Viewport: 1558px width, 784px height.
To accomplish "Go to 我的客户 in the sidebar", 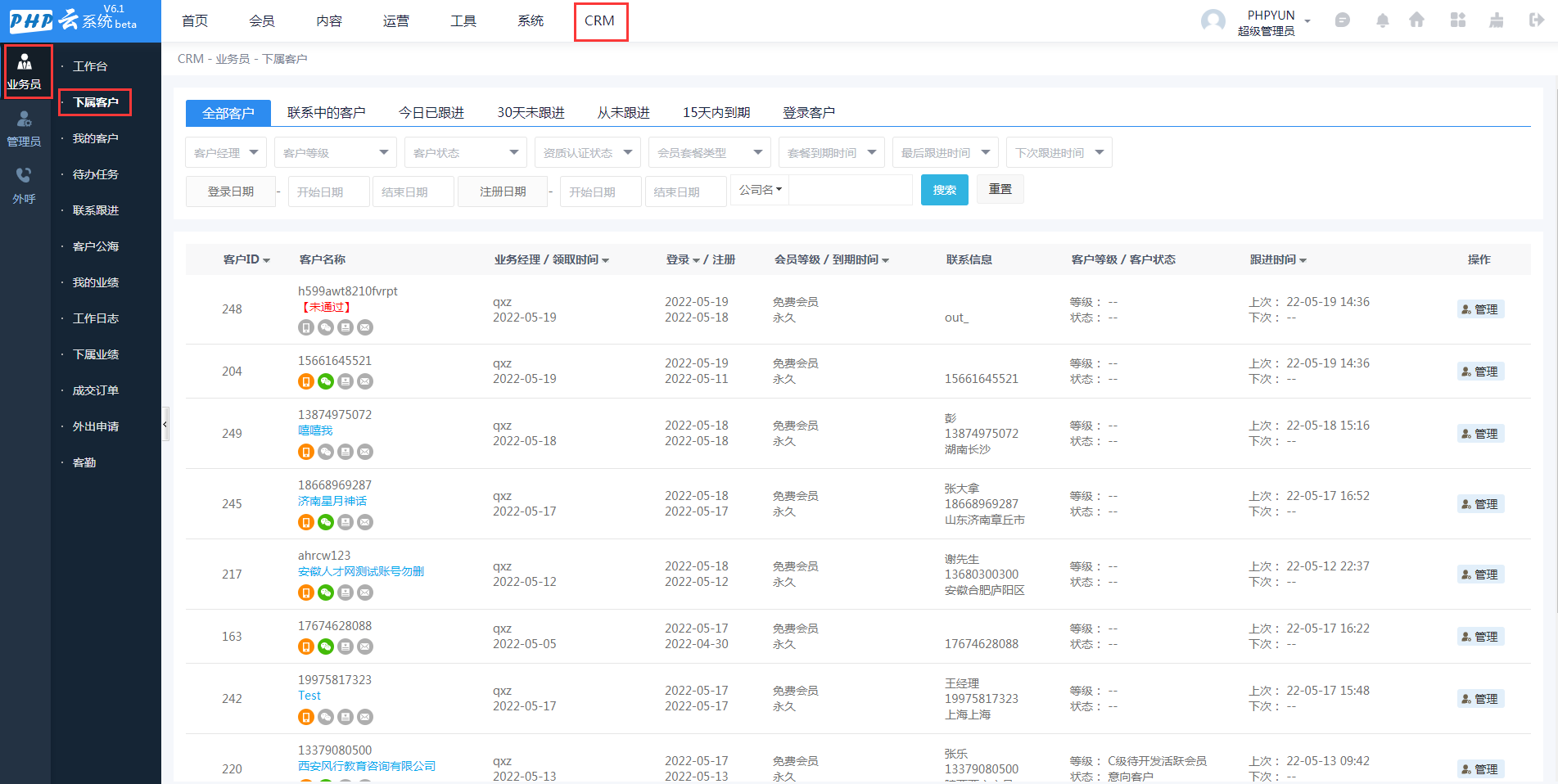I will click(96, 138).
